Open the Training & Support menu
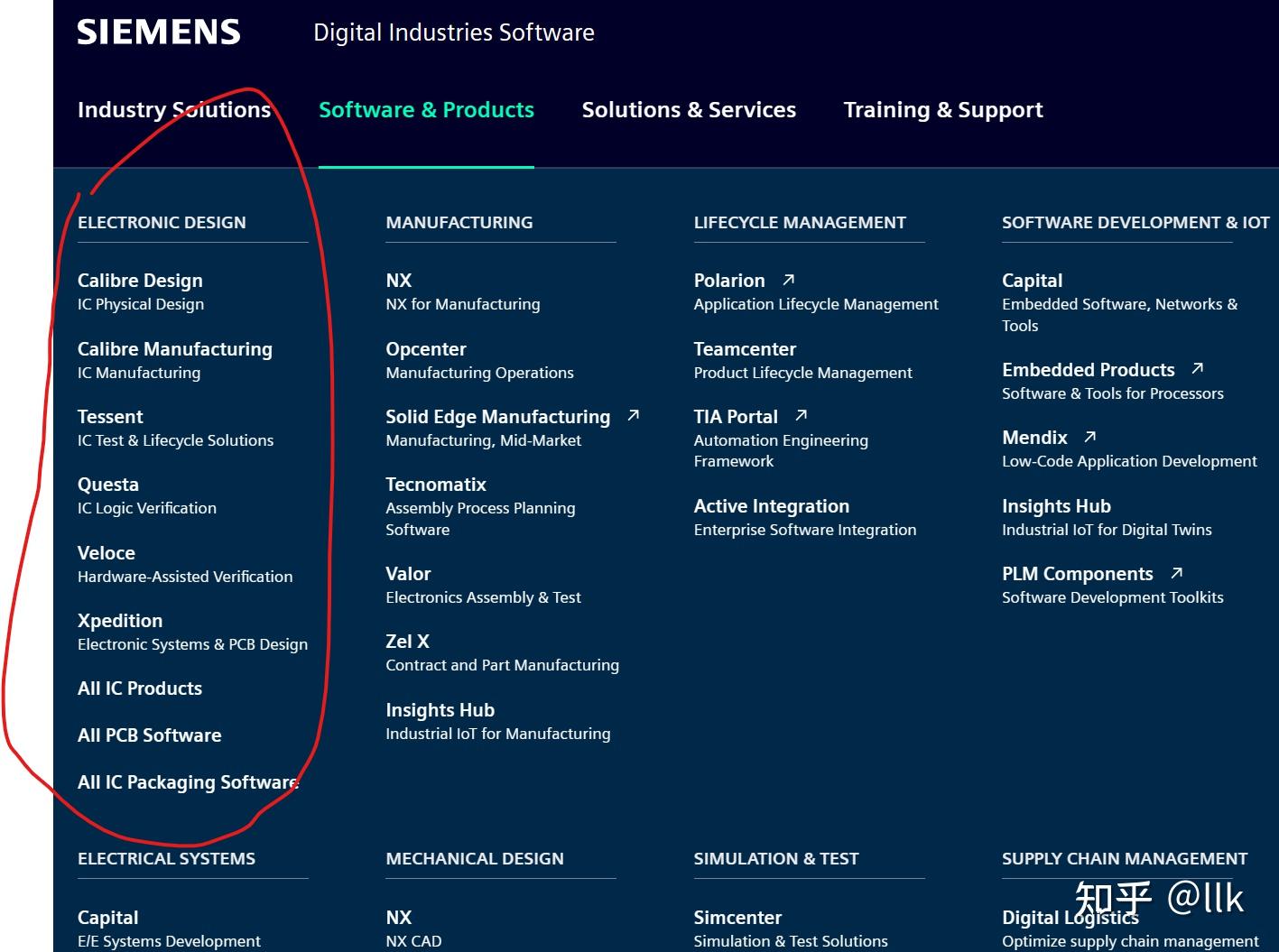 942,109
